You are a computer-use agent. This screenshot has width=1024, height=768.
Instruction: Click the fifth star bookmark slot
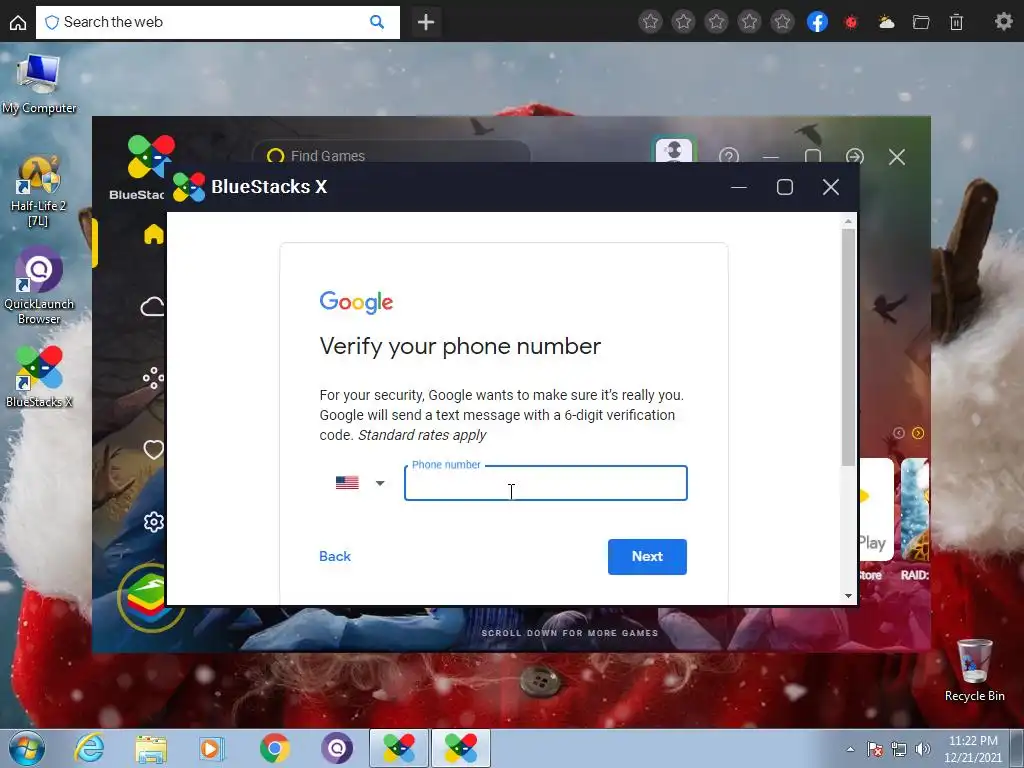pyautogui.click(x=782, y=22)
